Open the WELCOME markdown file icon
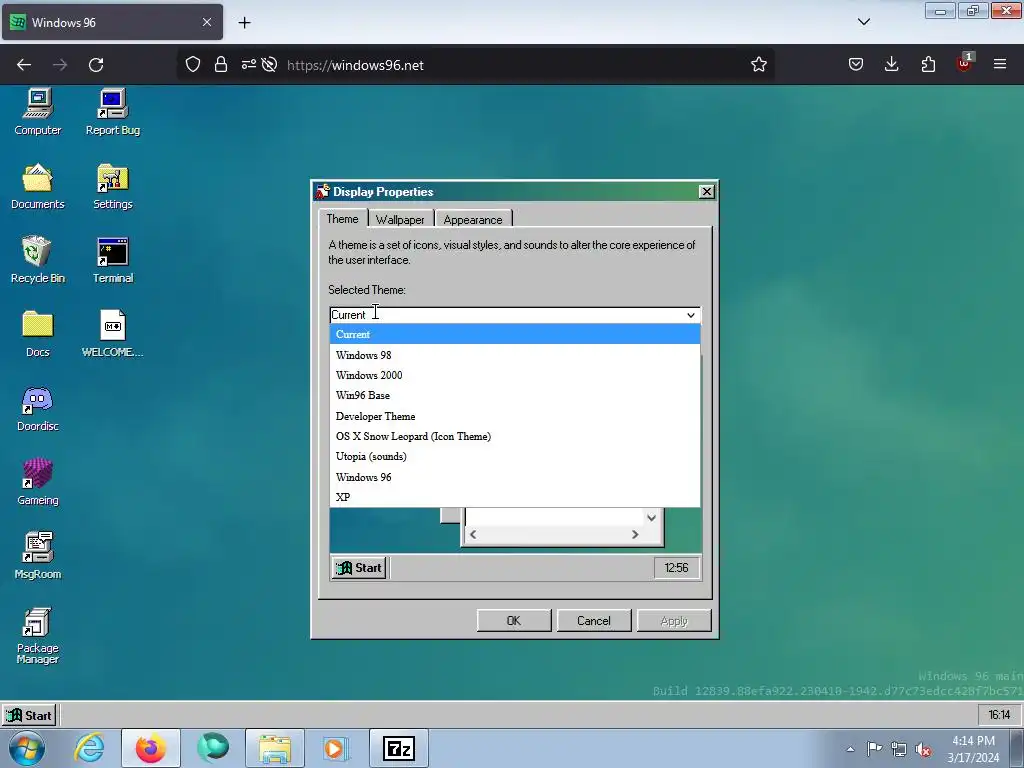The height and width of the screenshot is (768, 1024). point(112,334)
